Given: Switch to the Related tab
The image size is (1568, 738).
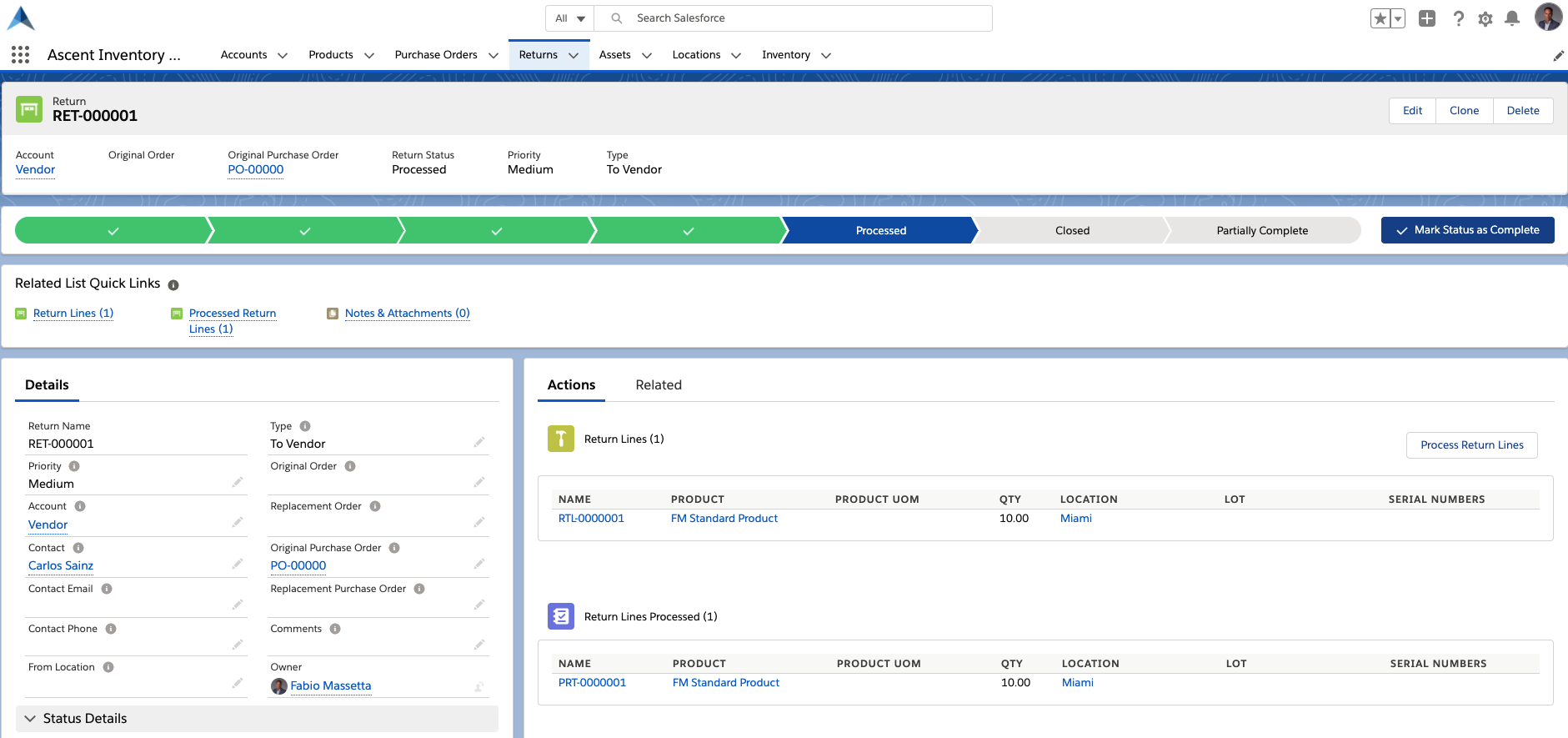Looking at the screenshot, I should tap(659, 385).
